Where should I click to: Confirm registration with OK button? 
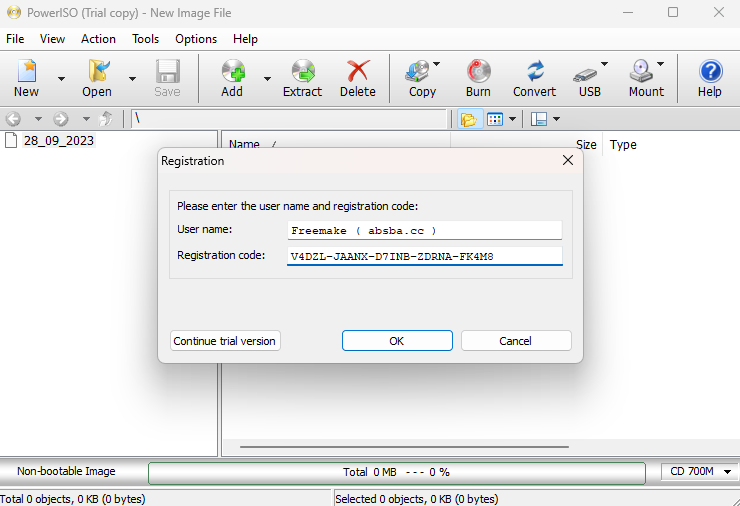(x=397, y=341)
